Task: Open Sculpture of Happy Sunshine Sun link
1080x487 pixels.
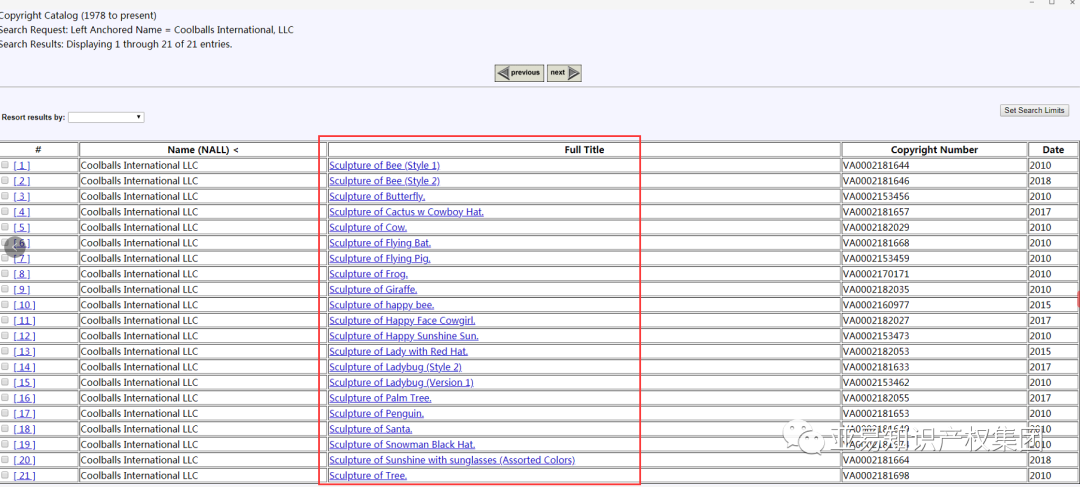Action: [404, 335]
